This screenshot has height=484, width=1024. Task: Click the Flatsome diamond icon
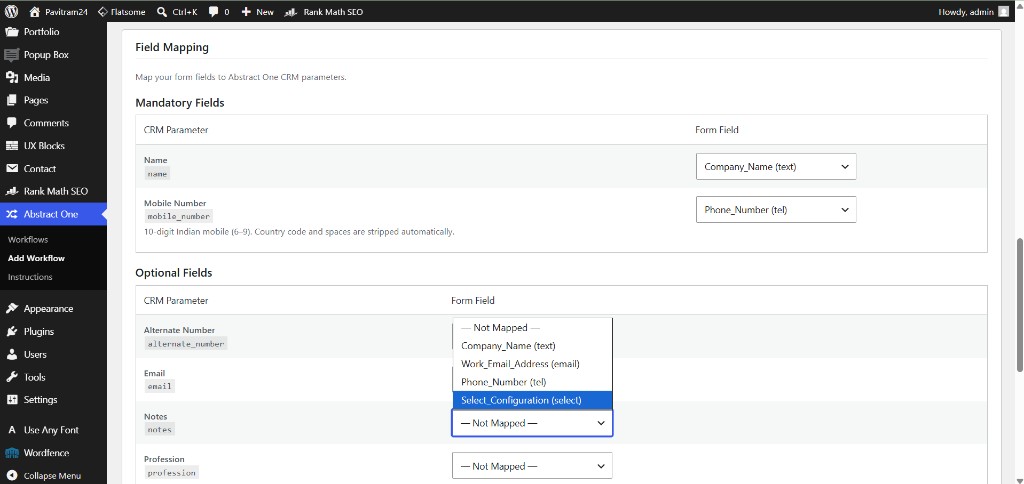(103, 12)
